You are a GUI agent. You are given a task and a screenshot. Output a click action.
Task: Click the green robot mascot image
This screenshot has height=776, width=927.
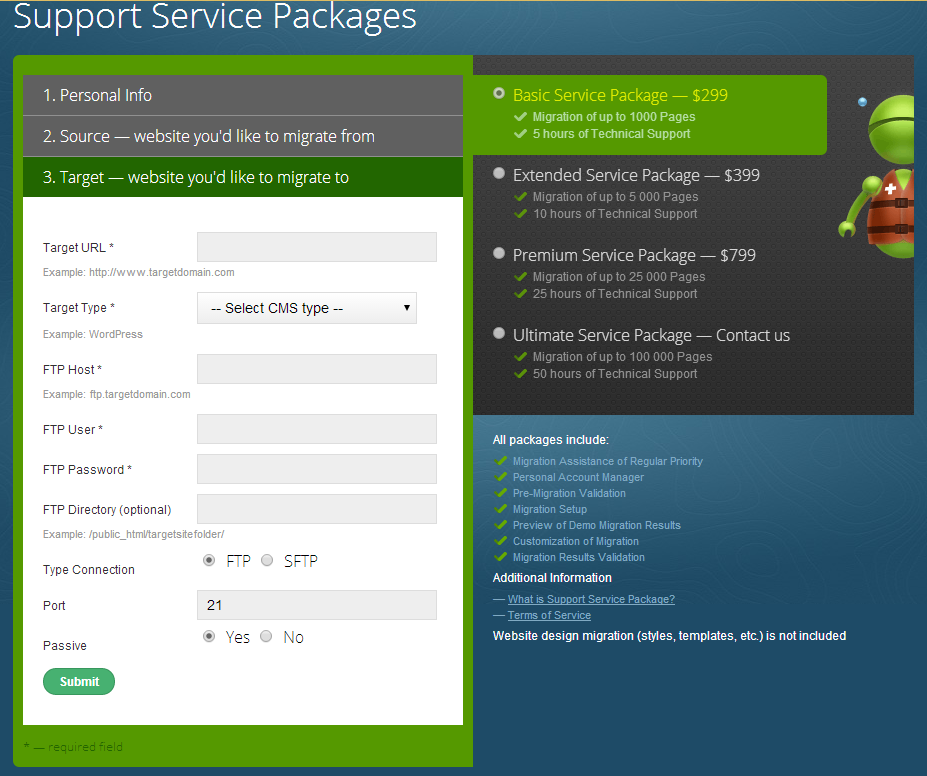876,177
